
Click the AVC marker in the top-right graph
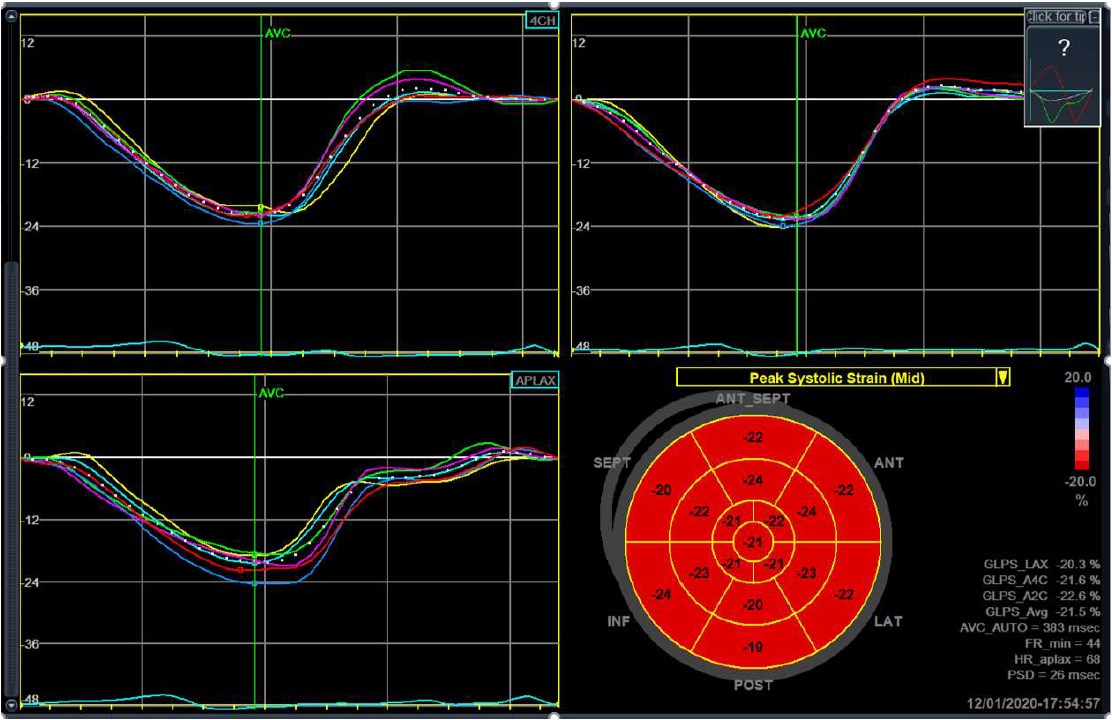tap(813, 33)
